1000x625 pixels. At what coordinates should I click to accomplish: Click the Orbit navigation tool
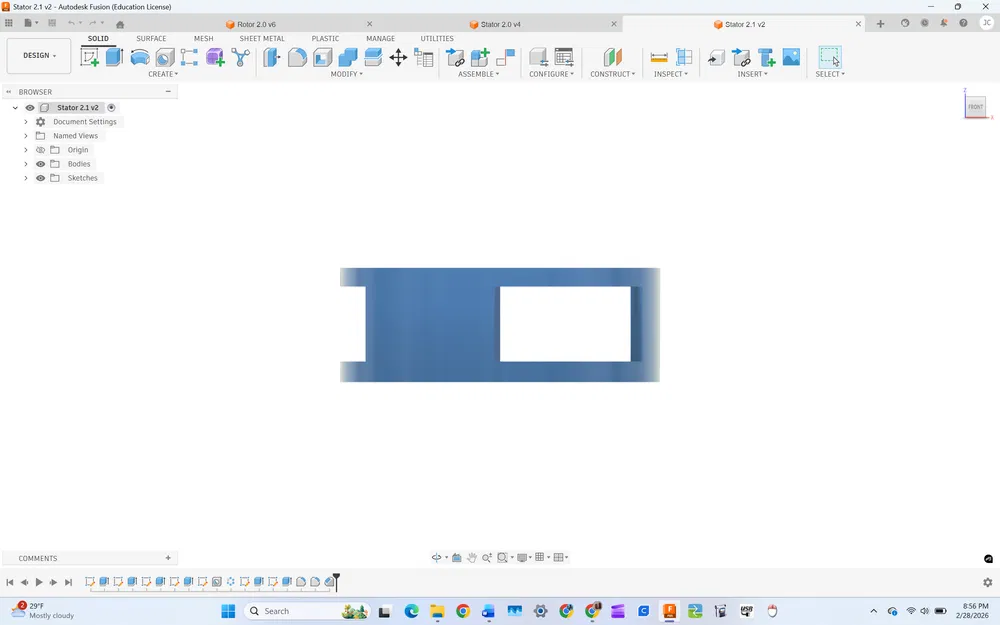coord(436,557)
